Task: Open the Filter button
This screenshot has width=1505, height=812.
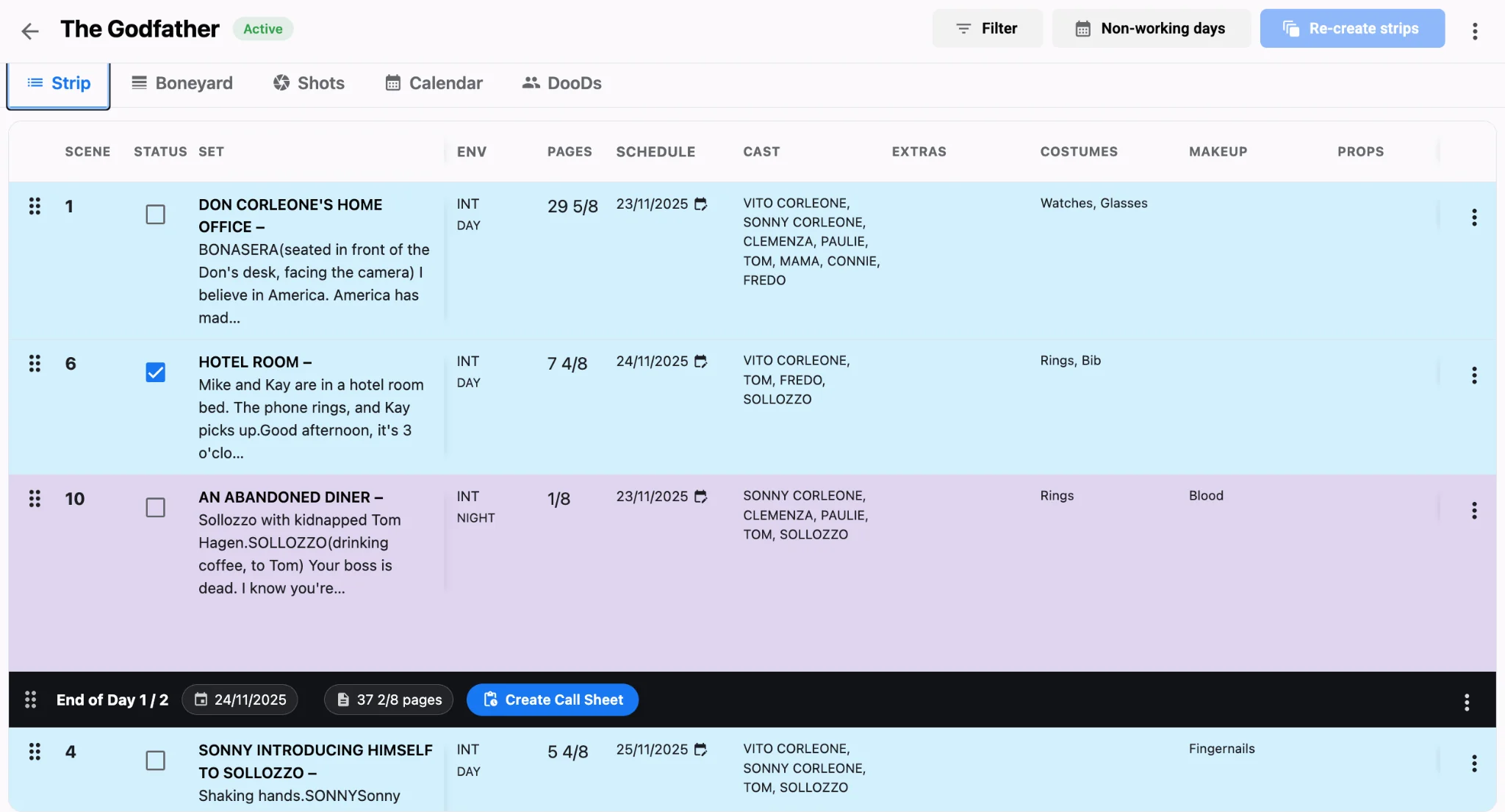Action: point(987,29)
